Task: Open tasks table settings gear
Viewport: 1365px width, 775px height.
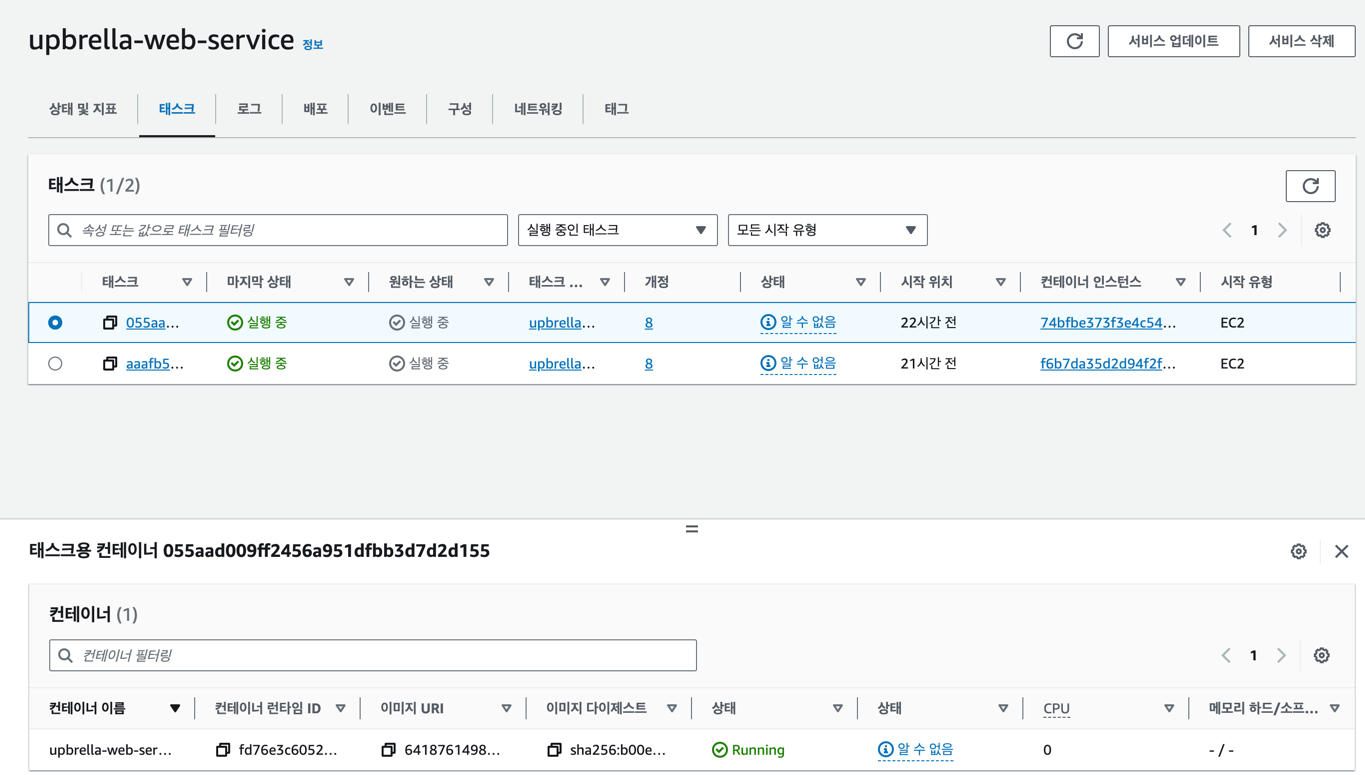Action: (1322, 230)
